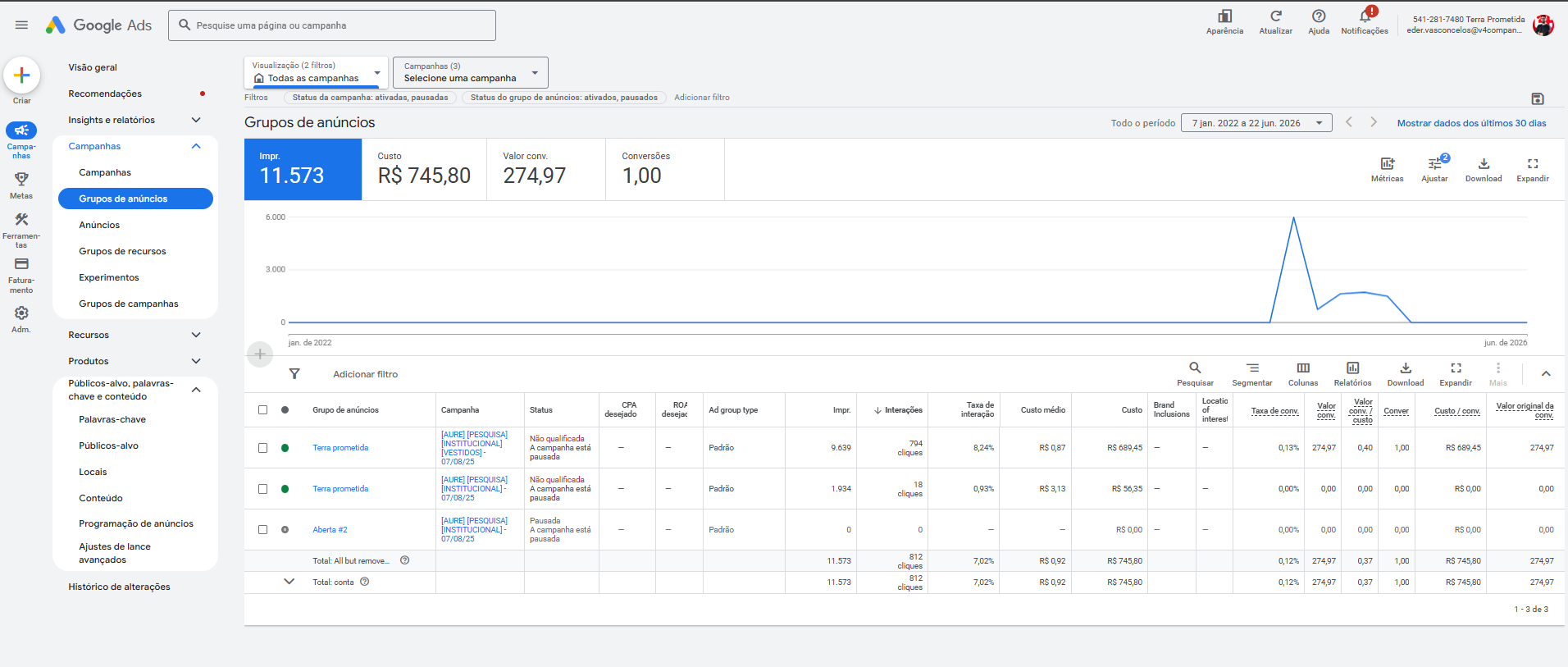The width and height of the screenshot is (1568, 667).
Task: Expand Insights e relatórios section
Action: tap(196, 120)
